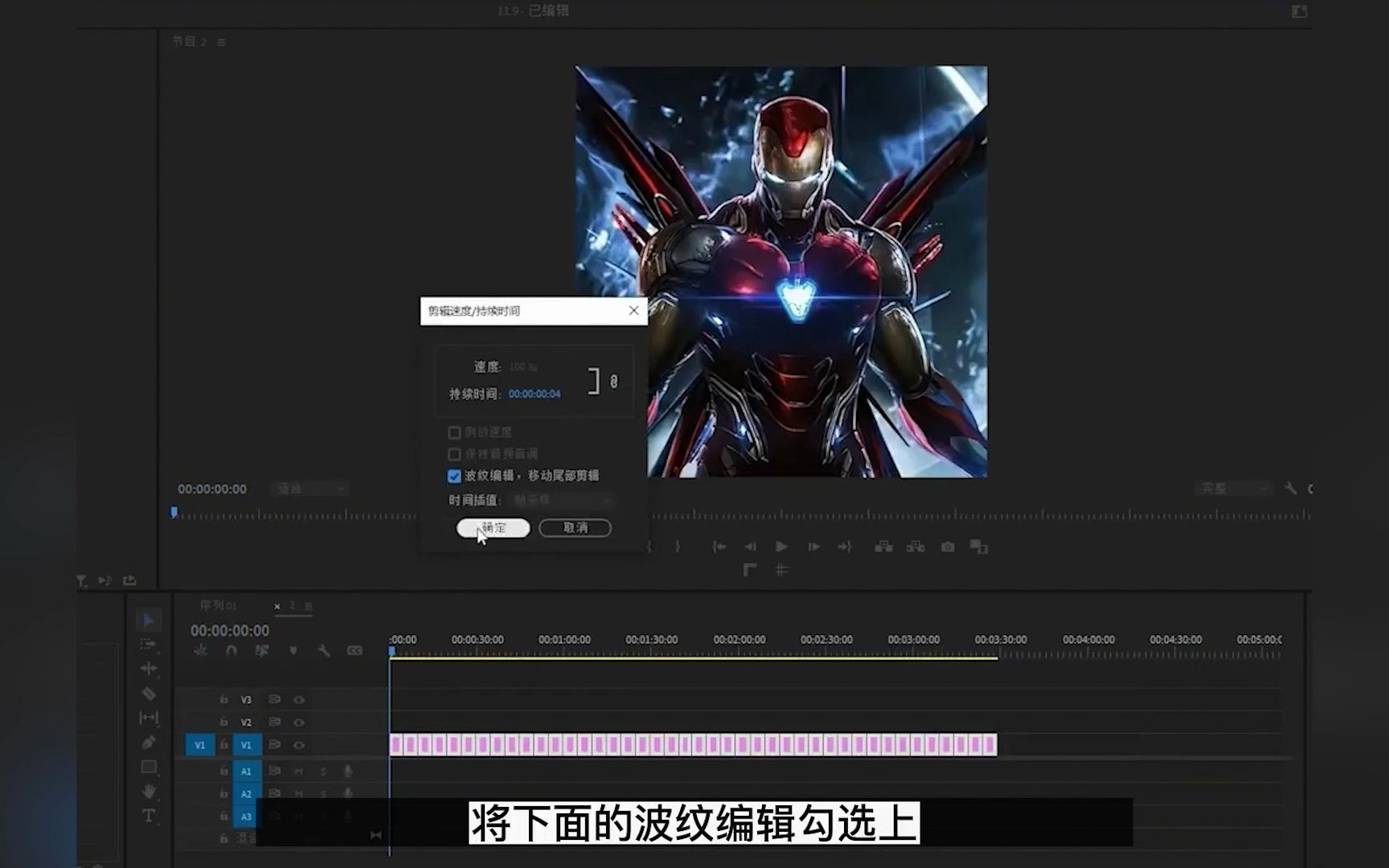Image resolution: width=1389 pixels, height=868 pixels.
Task: Select the pink clip strip on V1
Action: pyautogui.click(x=693, y=745)
